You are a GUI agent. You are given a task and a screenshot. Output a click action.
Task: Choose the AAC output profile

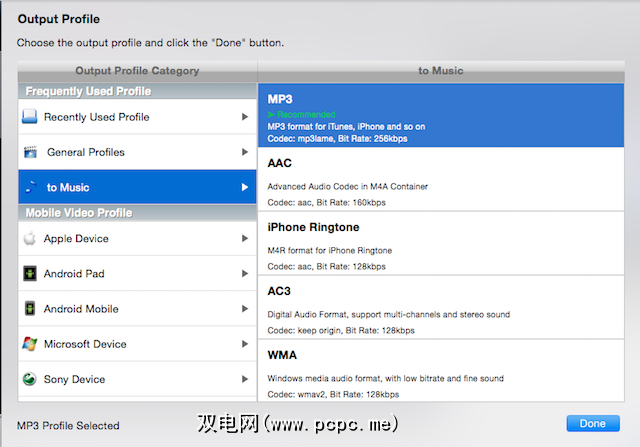point(441,179)
